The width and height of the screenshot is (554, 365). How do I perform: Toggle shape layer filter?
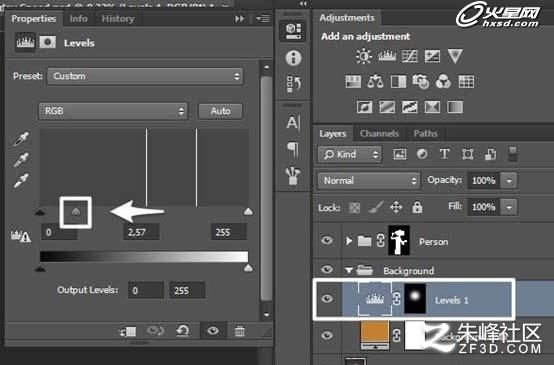tap(467, 154)
